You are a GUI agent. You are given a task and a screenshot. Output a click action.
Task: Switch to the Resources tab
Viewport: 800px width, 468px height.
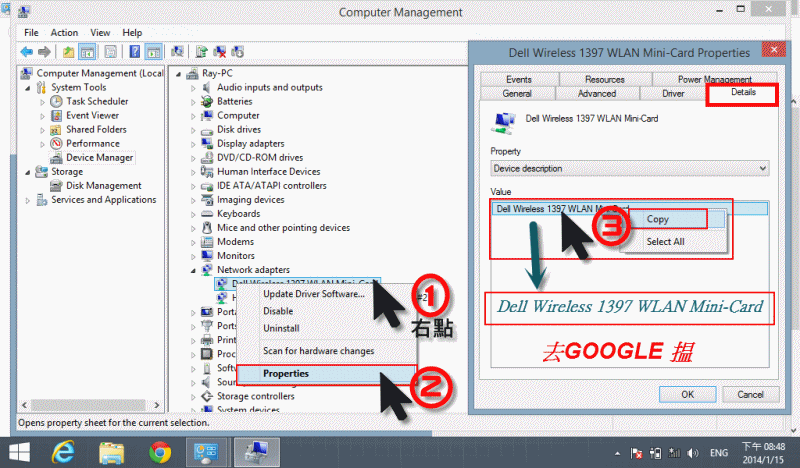[605, 79]
